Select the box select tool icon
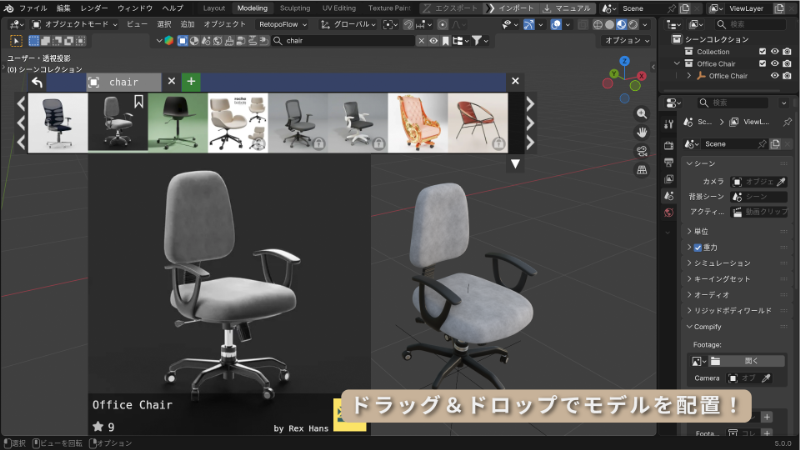The width and height of the screenshot is (800, 450). pos(34,40)
